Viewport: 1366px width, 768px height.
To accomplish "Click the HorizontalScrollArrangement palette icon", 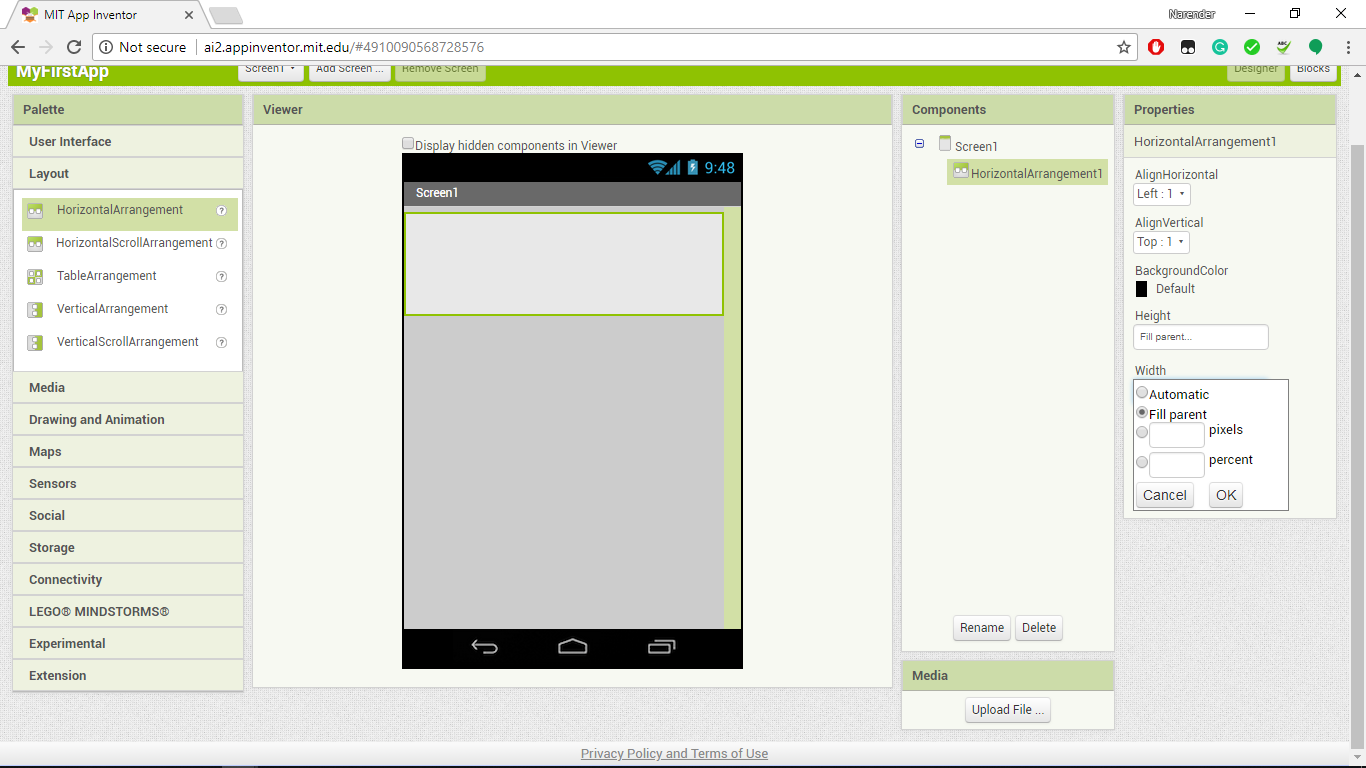I will point(35,244).
